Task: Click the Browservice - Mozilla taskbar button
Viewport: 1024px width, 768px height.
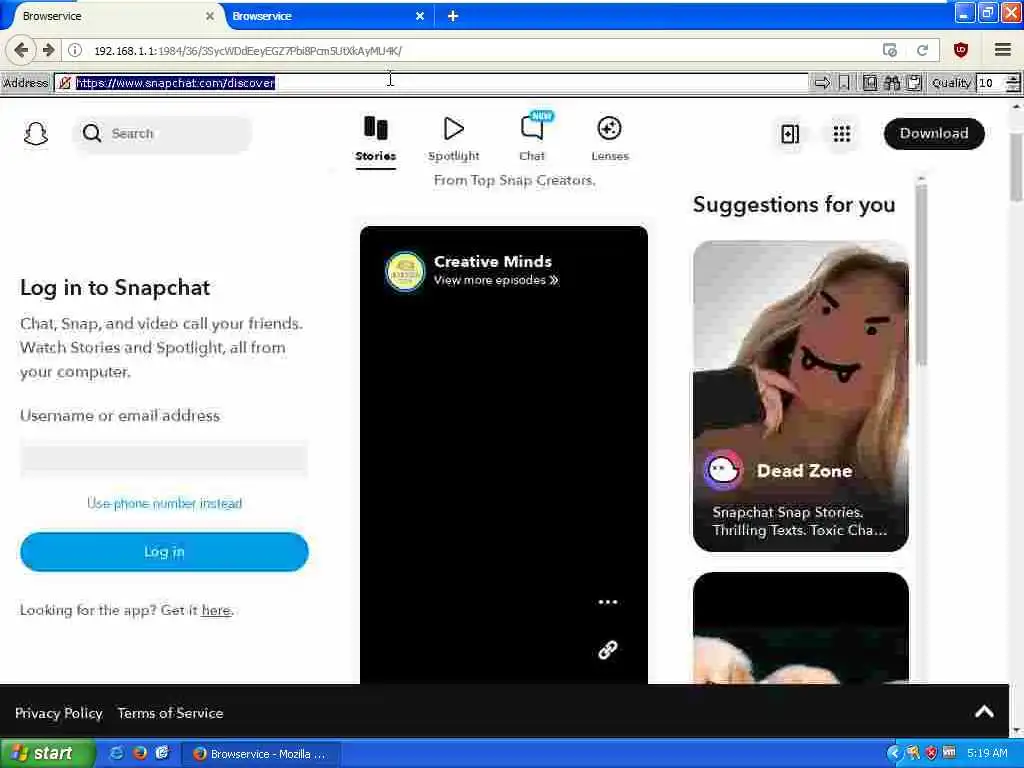Action: [x=260, y=754]
